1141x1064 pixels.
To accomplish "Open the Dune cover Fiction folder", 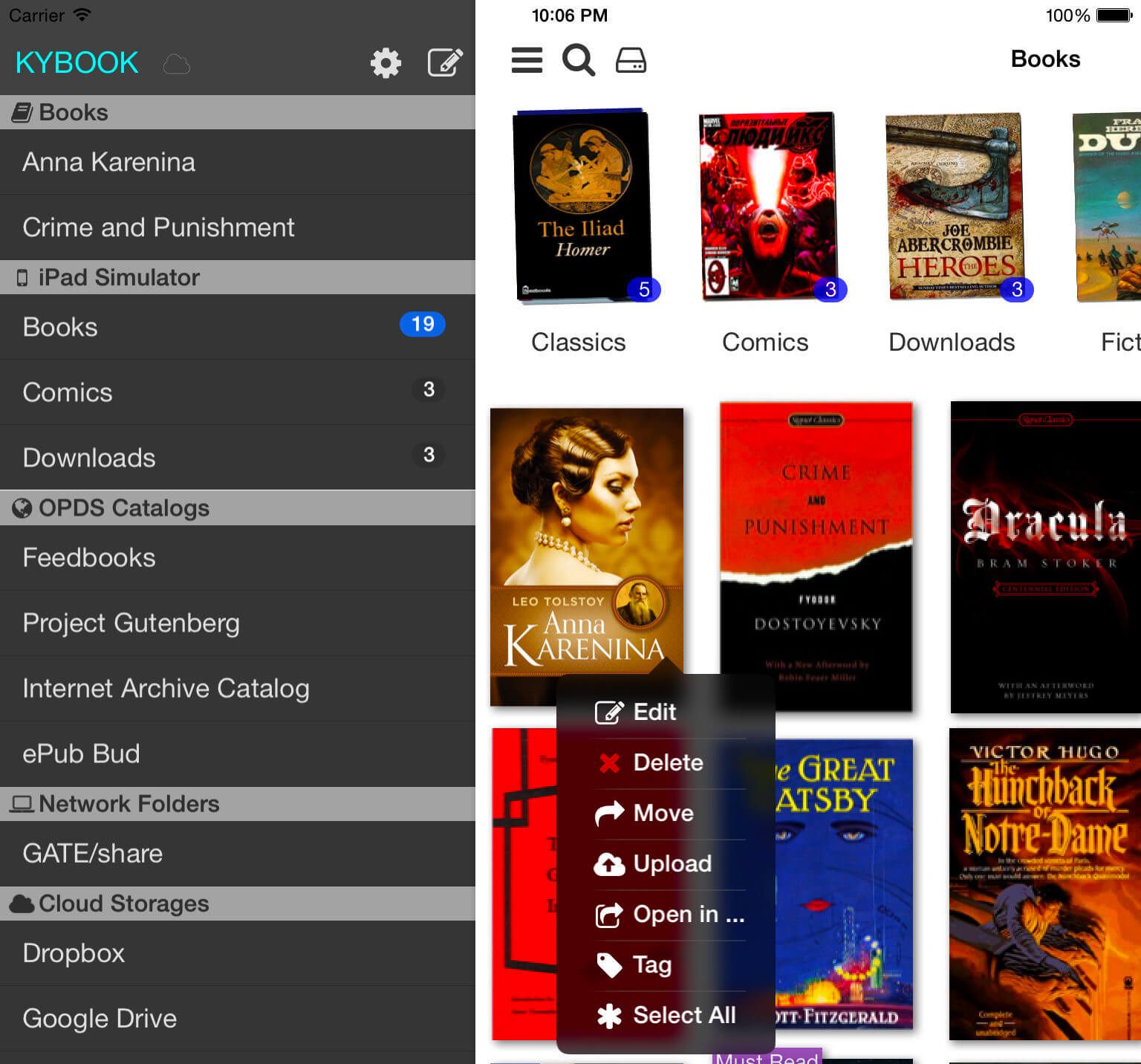I will click(x=1108, y=207).
